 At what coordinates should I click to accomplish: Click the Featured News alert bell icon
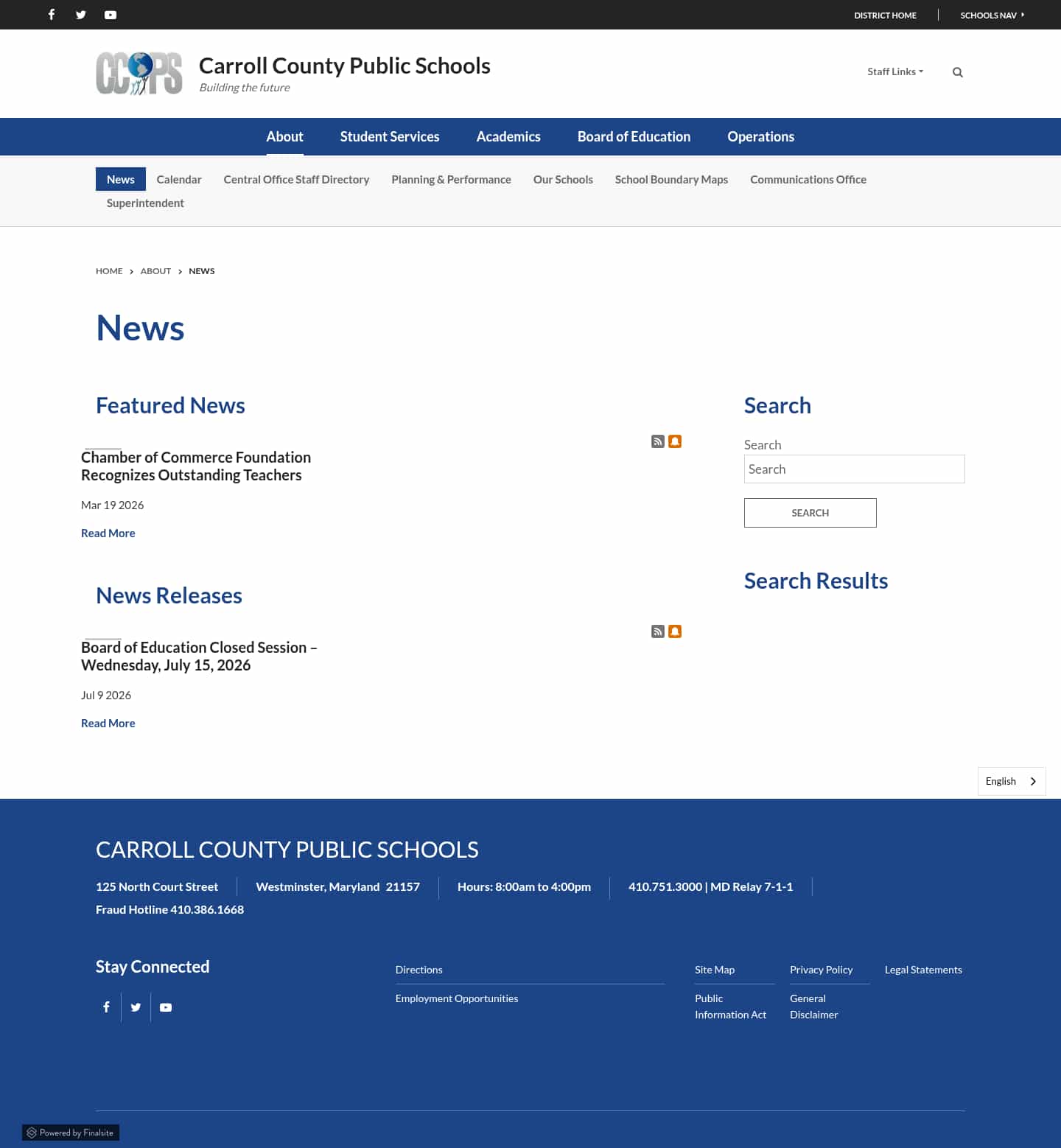point(675,441)
